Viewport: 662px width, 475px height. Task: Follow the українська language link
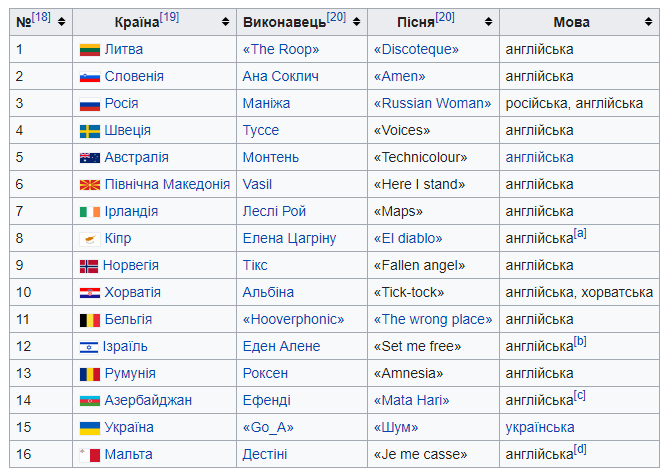[540, 428]
